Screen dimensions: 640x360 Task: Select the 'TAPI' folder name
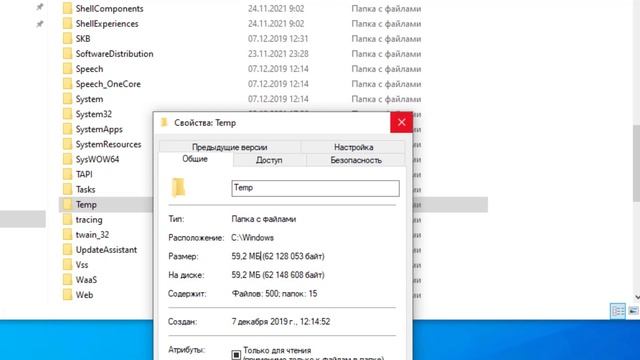click(x=84, y=174)
